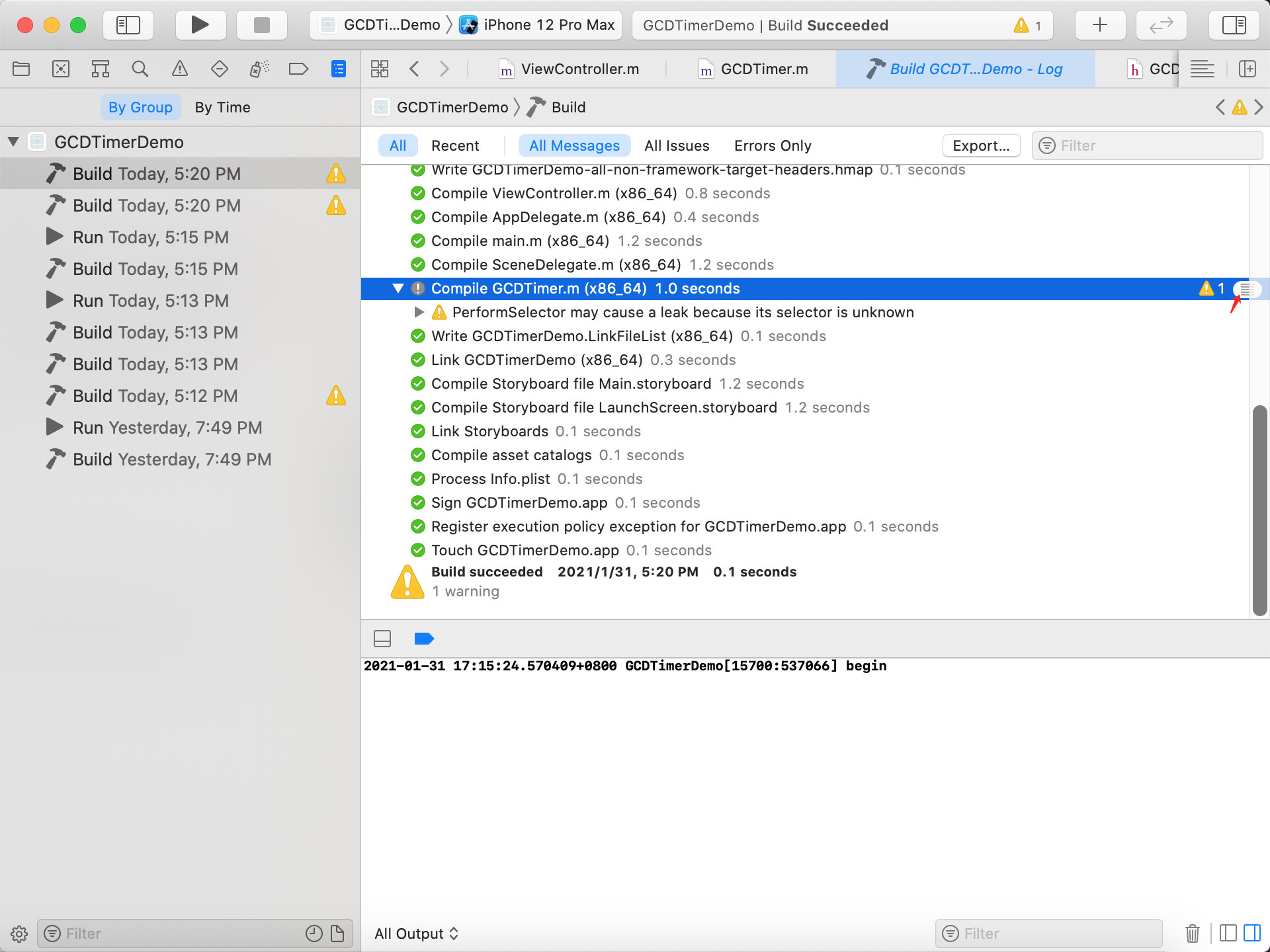Select the Errors Only filter tab

point(772,145)
